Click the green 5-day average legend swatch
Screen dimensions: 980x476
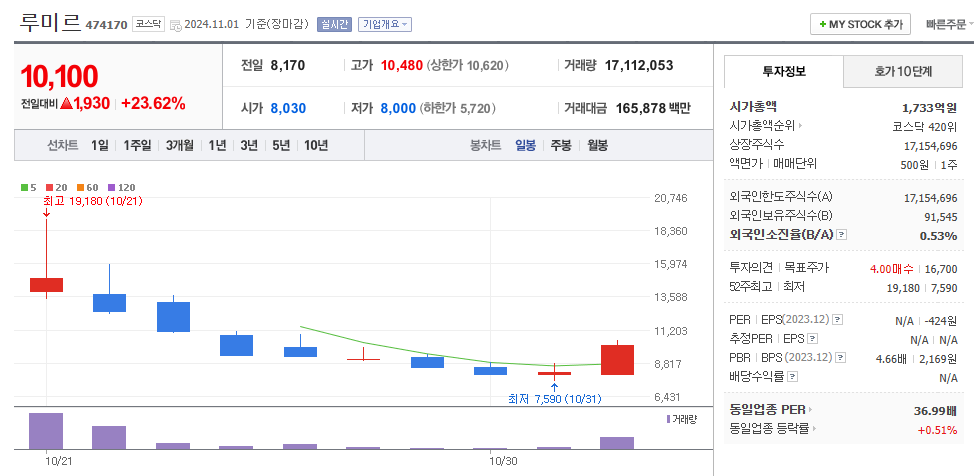click(24, 187)
